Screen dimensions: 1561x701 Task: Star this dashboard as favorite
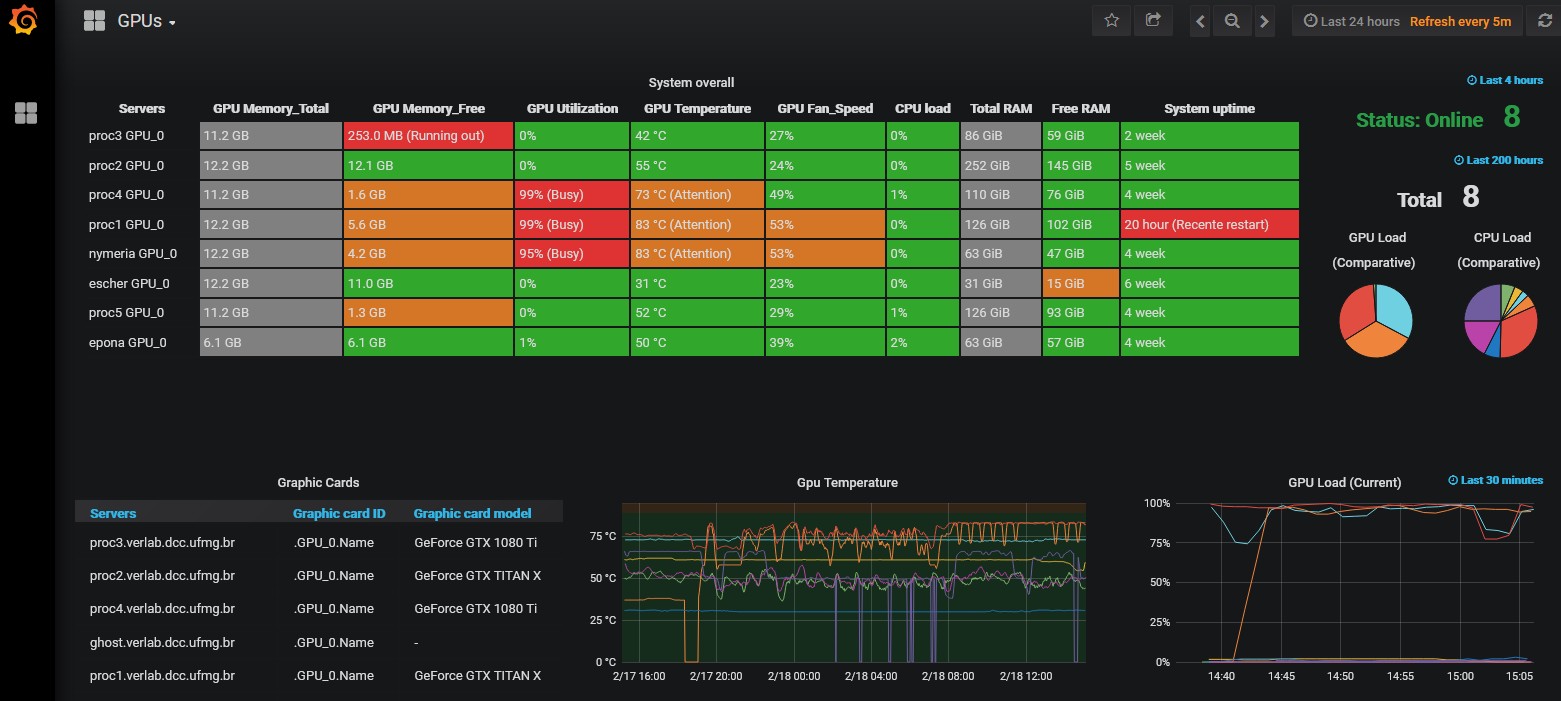[1111, 21]
